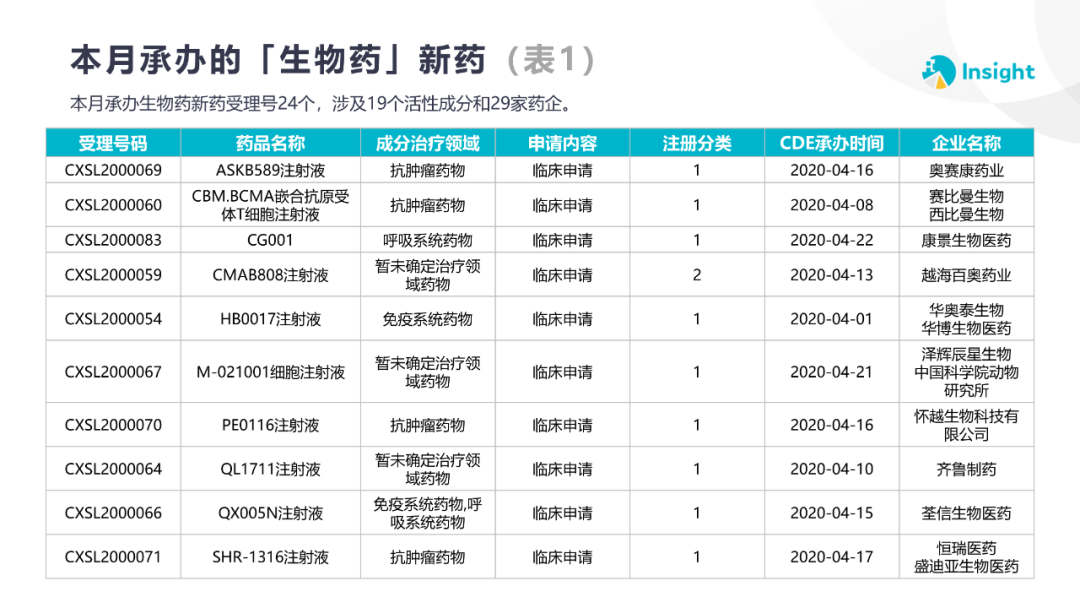
Task: Click date 2020-04-13
Action: pyautogui.click(x=831, y=275)
